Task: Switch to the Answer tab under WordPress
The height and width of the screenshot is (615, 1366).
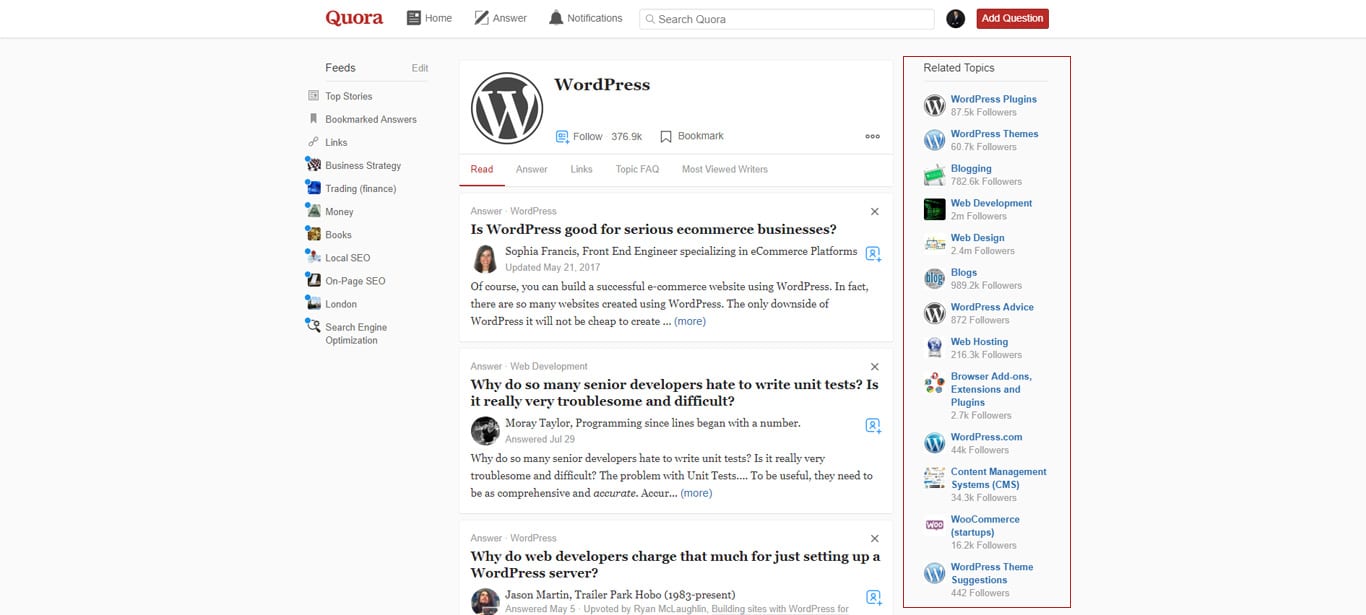Action: [x=532, y=169]
